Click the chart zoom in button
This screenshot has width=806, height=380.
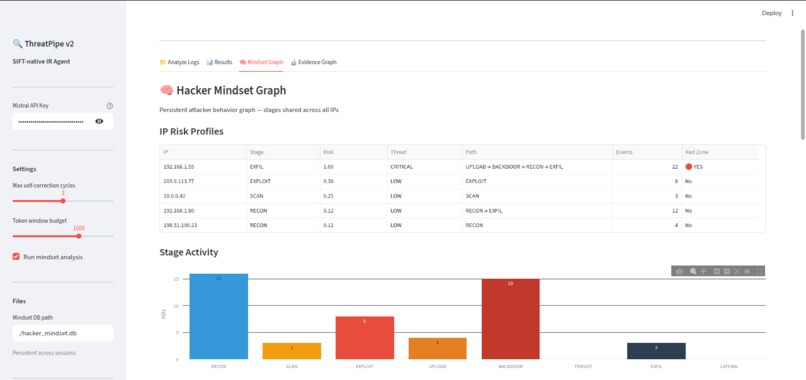coord(717,271)
